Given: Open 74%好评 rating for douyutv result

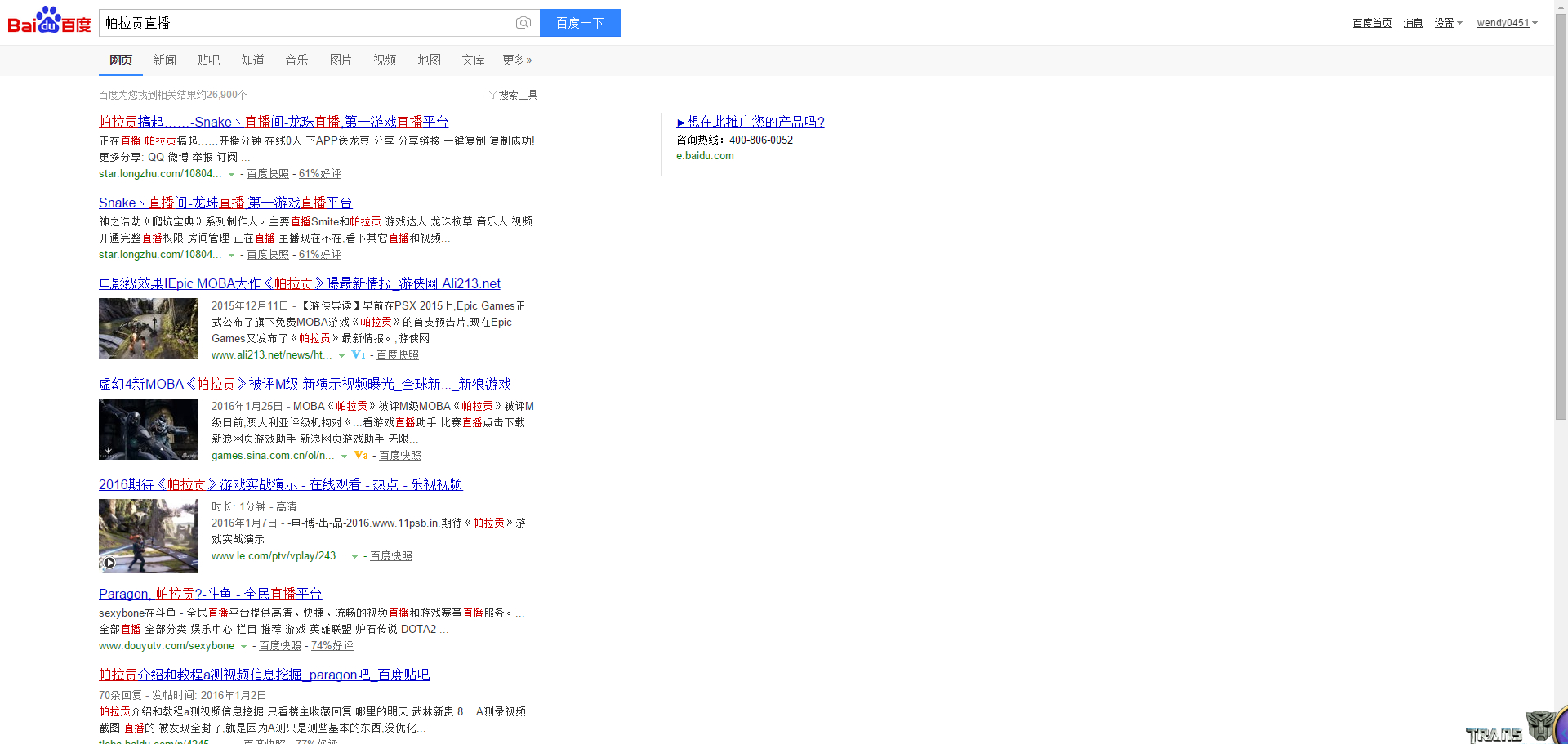Looking at the screenshot, I should click(x=332, y=646).
